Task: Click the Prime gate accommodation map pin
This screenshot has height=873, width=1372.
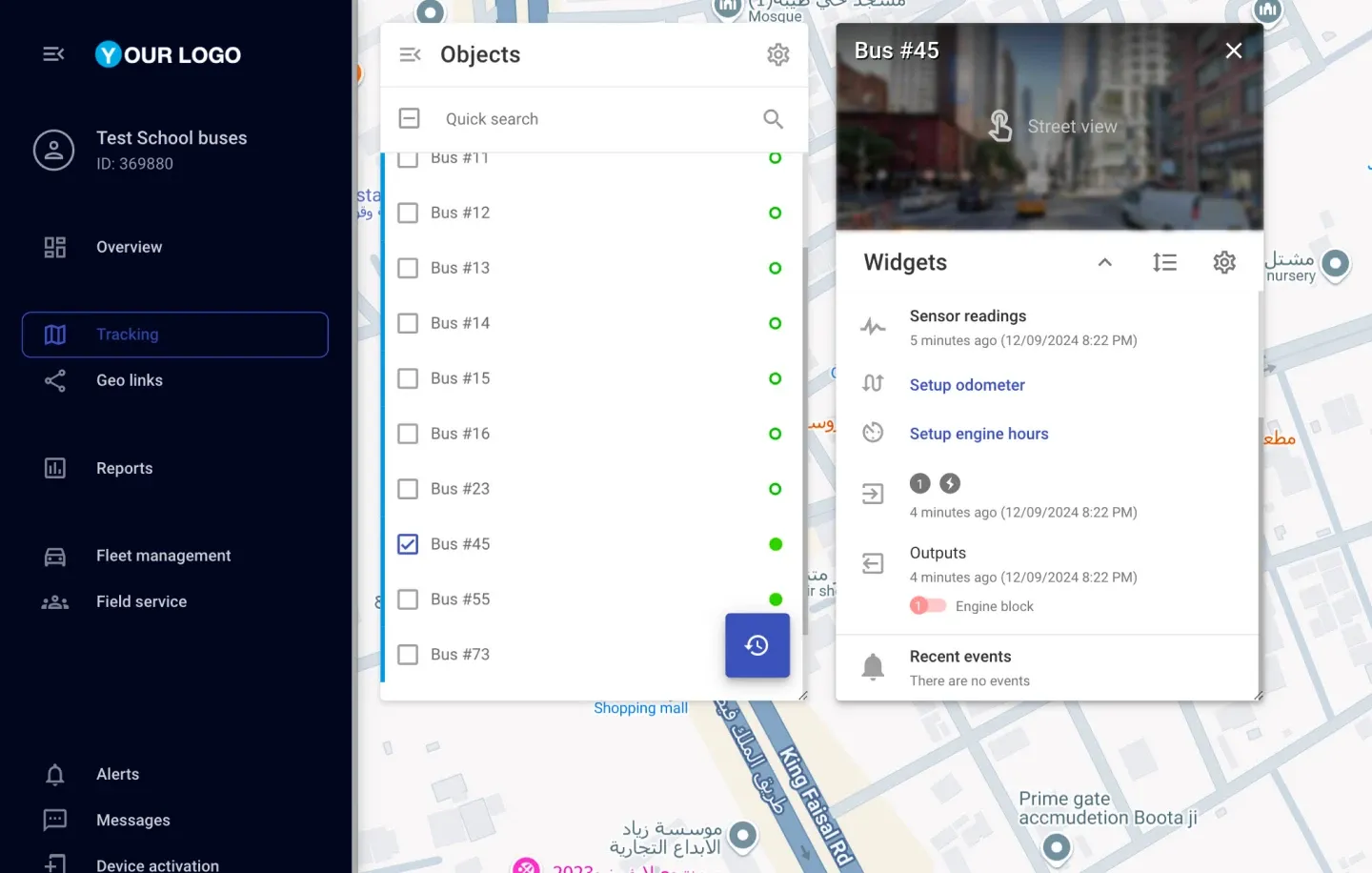Action: pos(1057,847)
